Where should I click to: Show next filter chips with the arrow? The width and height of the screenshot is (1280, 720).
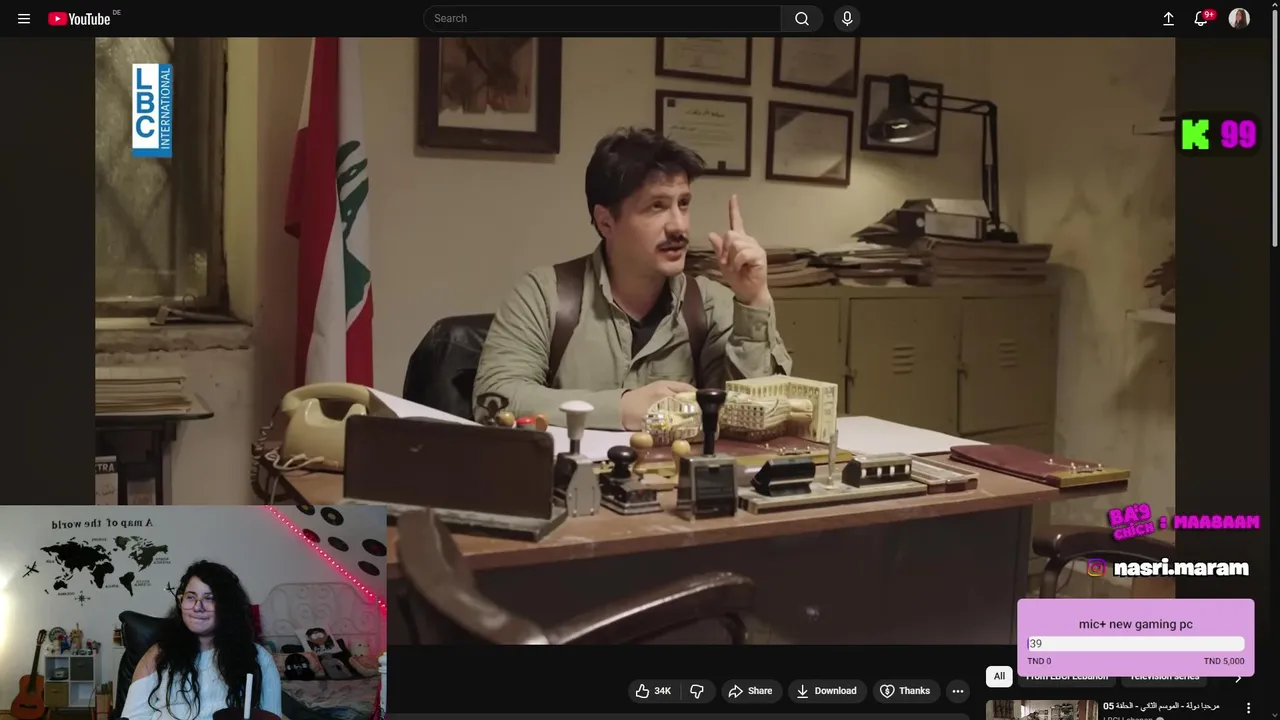coord(1238,678)
